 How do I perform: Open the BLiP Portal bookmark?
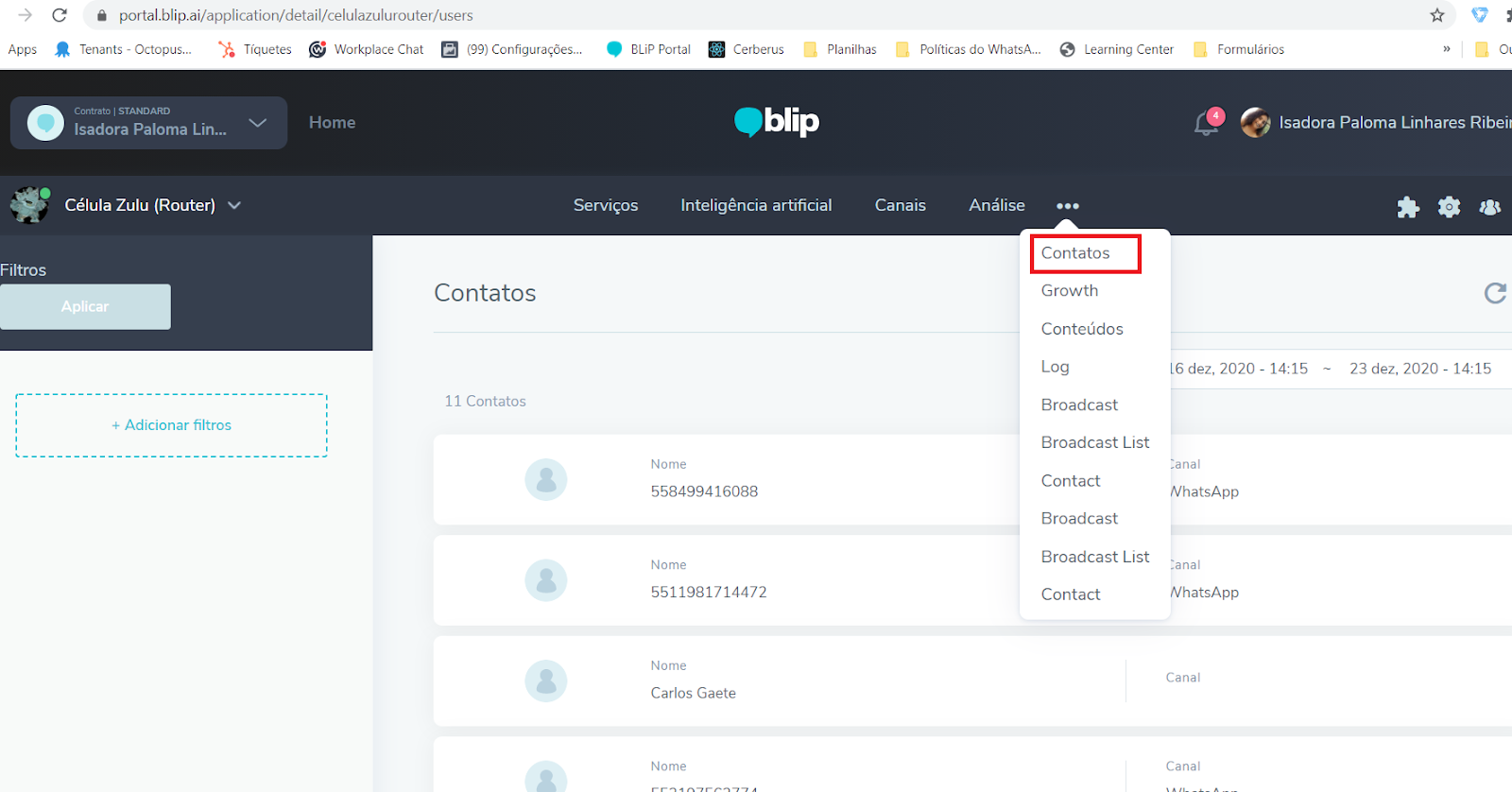(x=648, y=49)
